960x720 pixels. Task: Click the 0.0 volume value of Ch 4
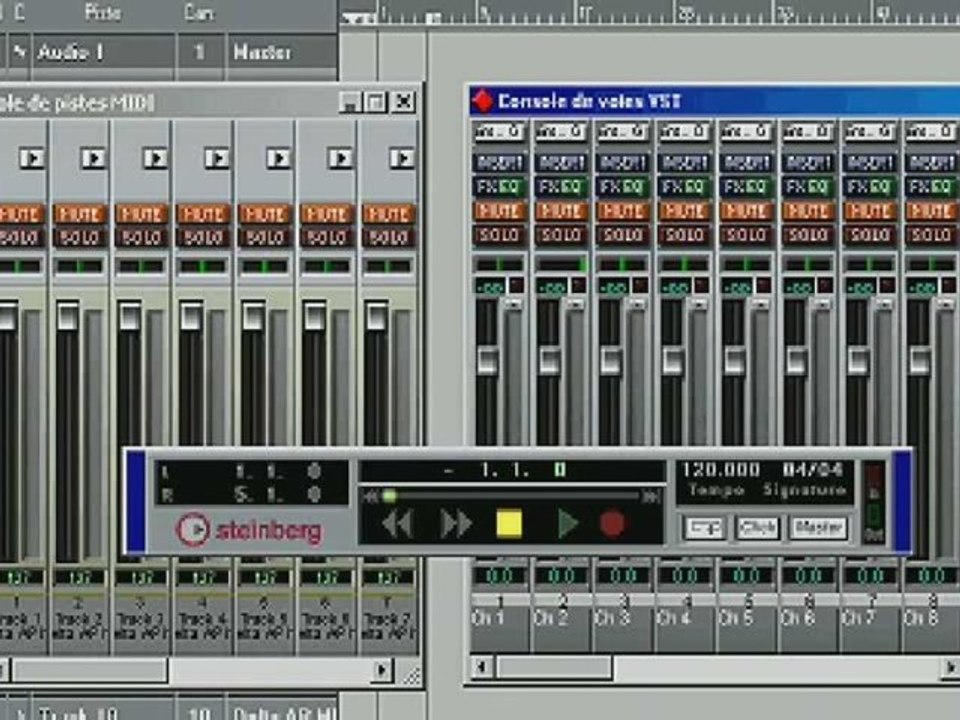[x=684, y=576]
